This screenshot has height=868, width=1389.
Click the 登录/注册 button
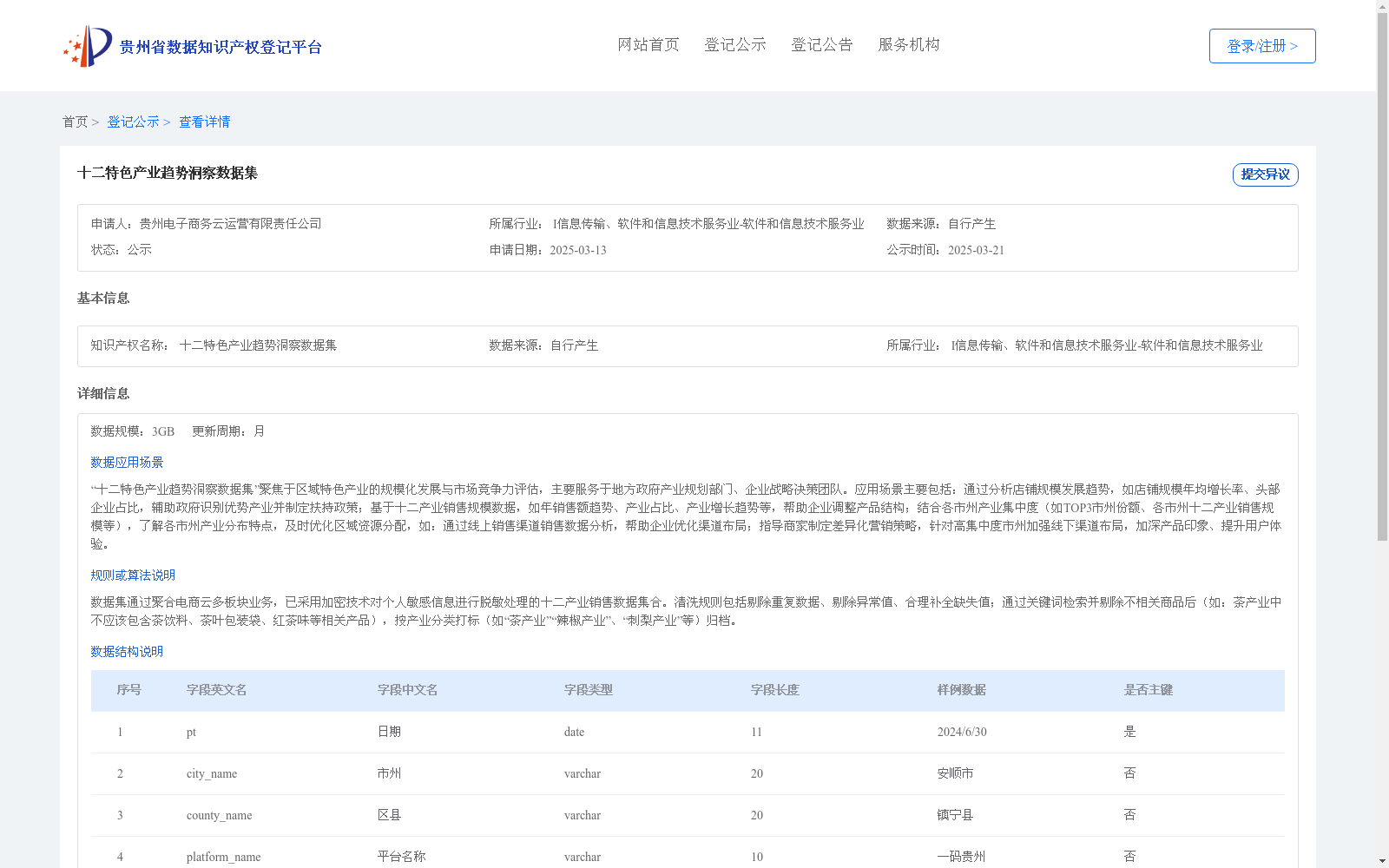click(1262, 46)
